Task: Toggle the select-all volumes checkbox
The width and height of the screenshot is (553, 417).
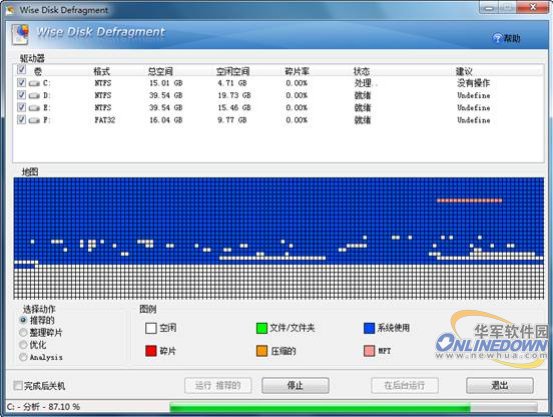Action: [21, 70]
